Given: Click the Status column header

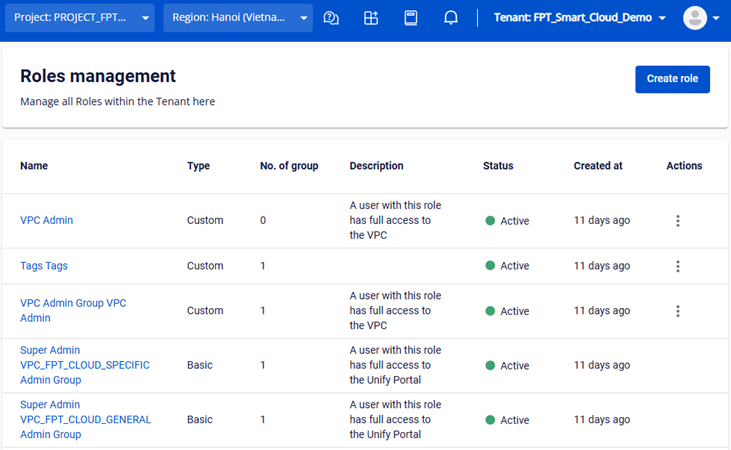Looking at the screenshot, I should click(498, 166).
